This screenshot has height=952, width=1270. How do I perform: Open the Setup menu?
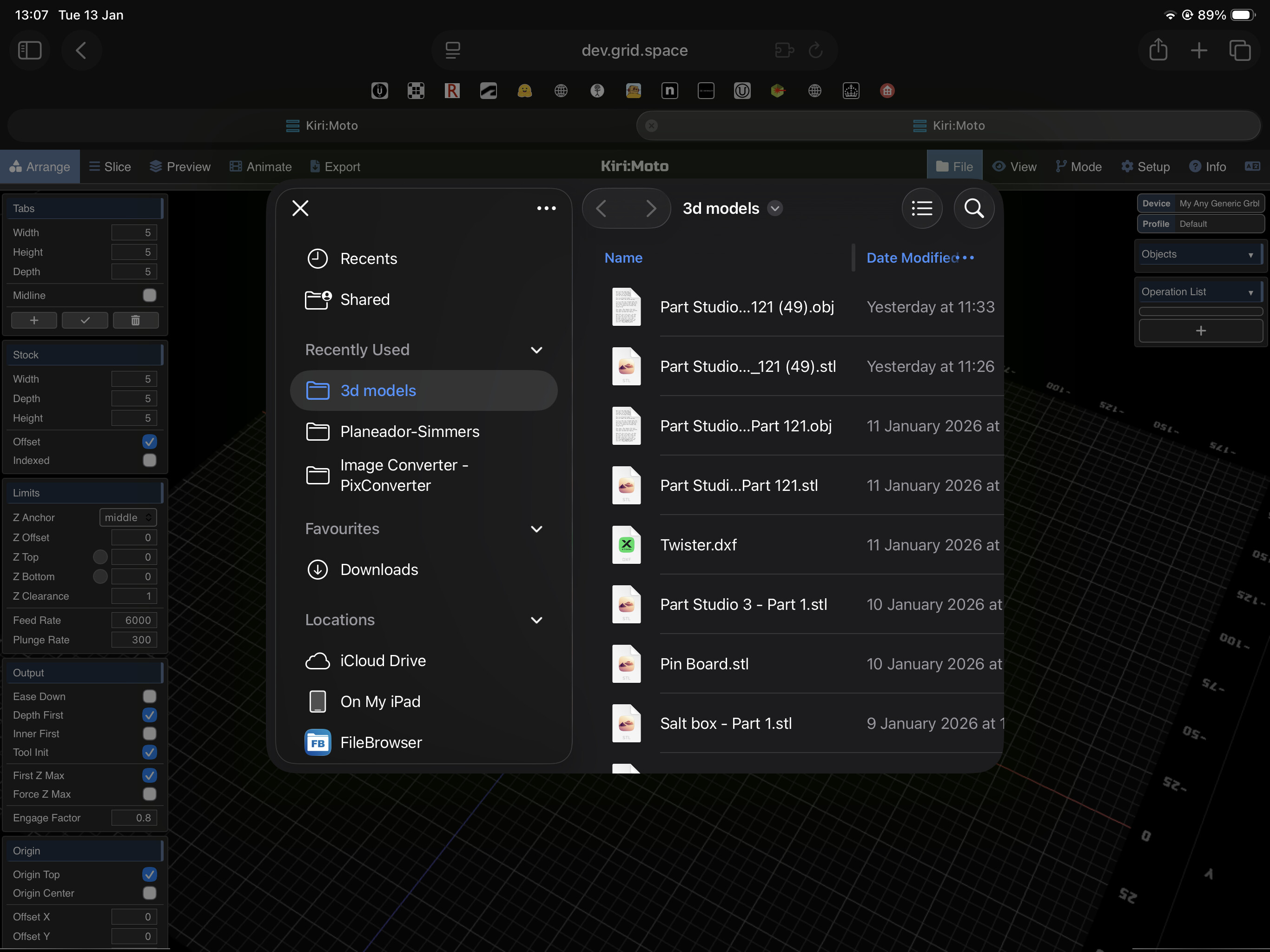point(1145,166)
